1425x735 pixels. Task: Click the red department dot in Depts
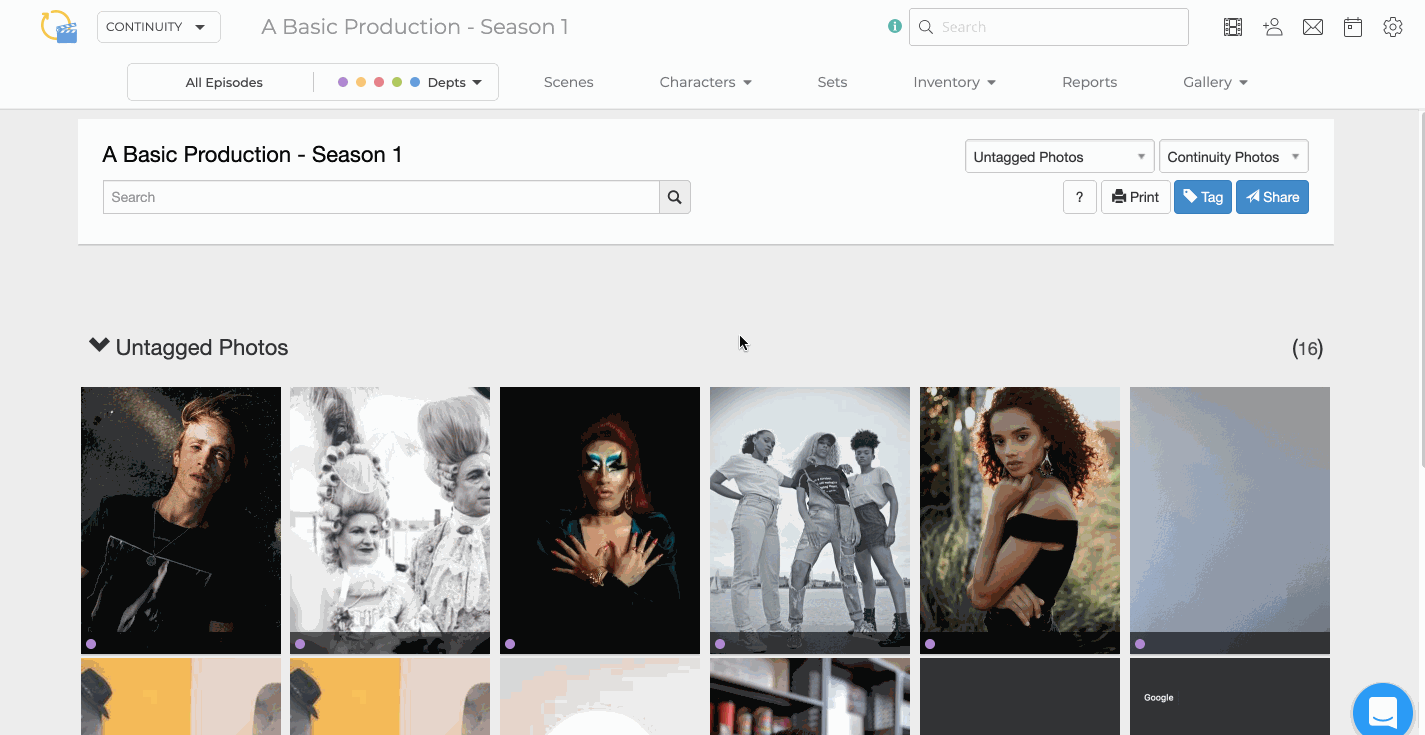[x=379, y=82]
